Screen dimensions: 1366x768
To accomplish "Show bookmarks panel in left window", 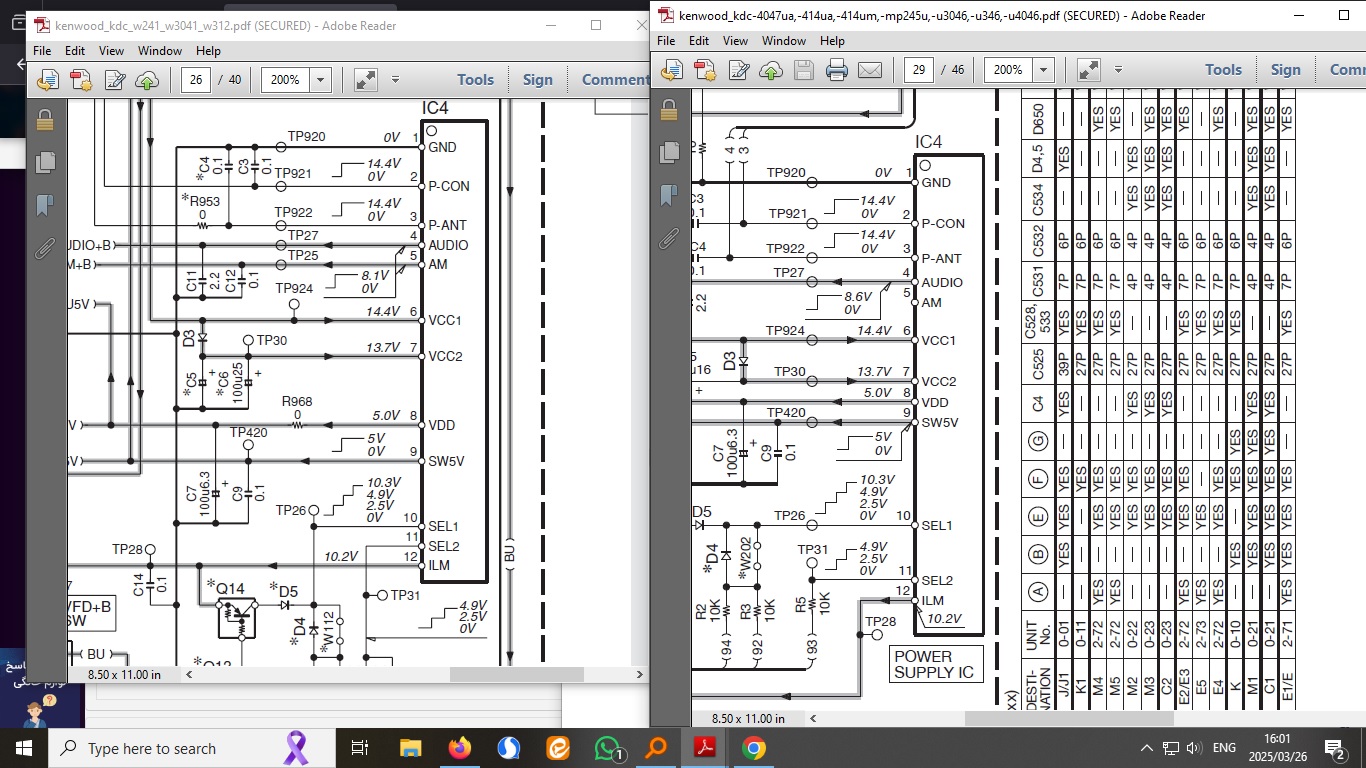I will (x=45, y=205).
